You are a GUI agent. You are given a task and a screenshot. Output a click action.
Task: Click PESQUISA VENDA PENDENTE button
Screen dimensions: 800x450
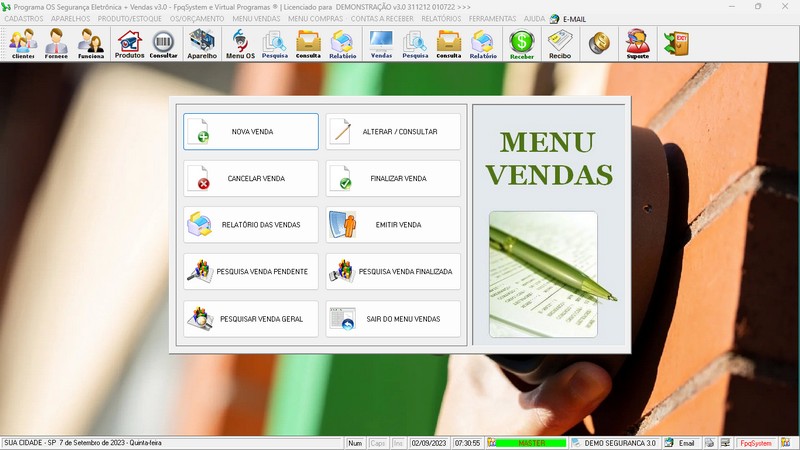[x=251, y=271]
